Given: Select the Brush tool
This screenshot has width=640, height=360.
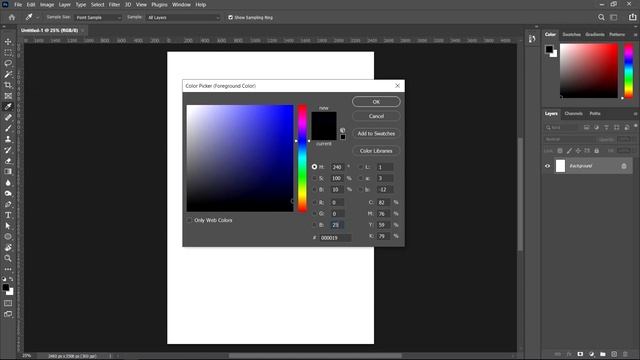Looking at the screenshot, I should coord(8,128).
